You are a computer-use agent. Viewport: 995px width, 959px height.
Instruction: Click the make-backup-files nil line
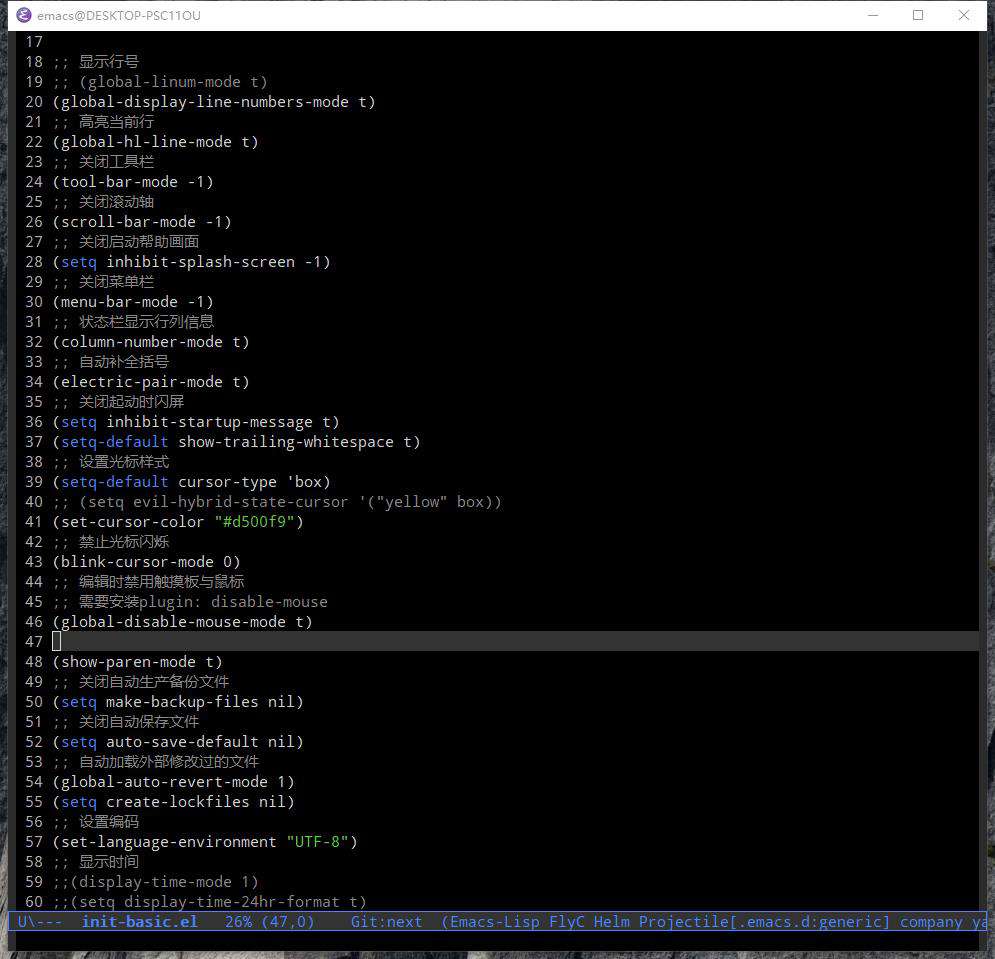coord(178,702)
